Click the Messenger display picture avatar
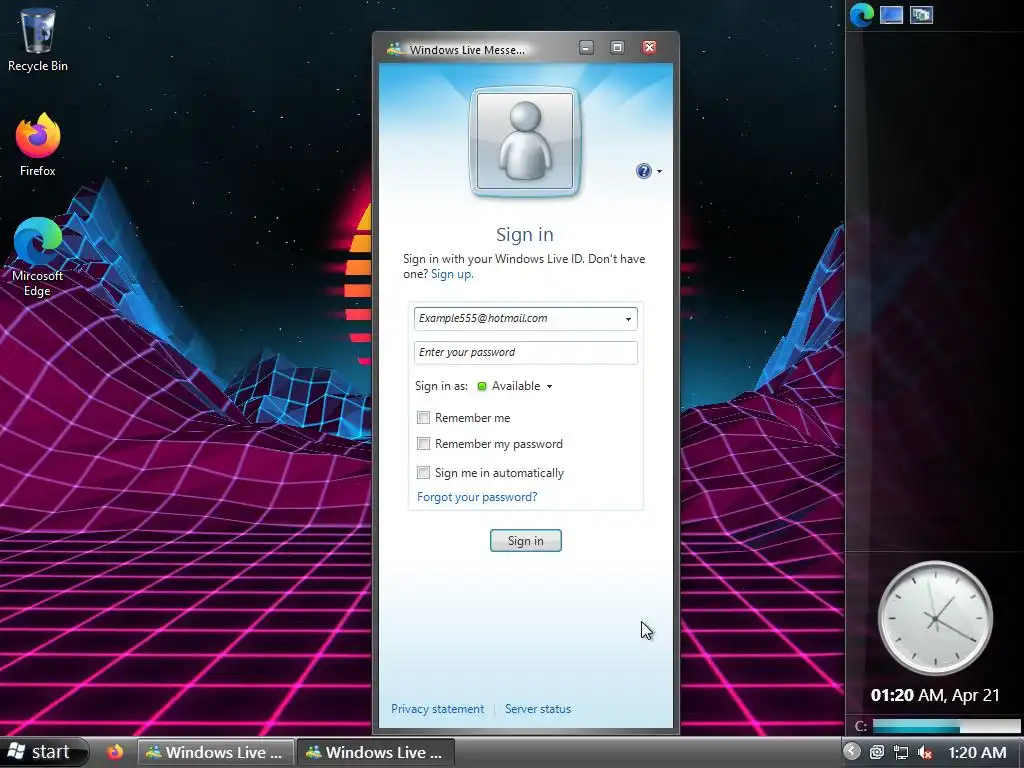 point(525,141)
